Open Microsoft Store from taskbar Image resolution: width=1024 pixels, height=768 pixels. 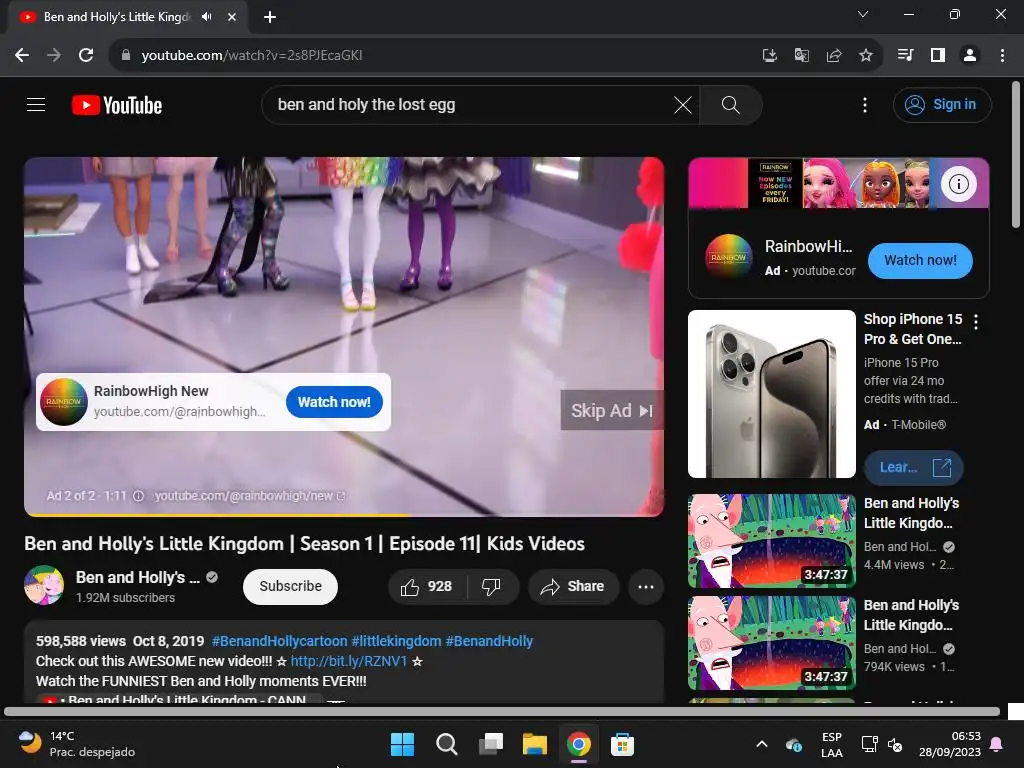click(x=622, y=744)
